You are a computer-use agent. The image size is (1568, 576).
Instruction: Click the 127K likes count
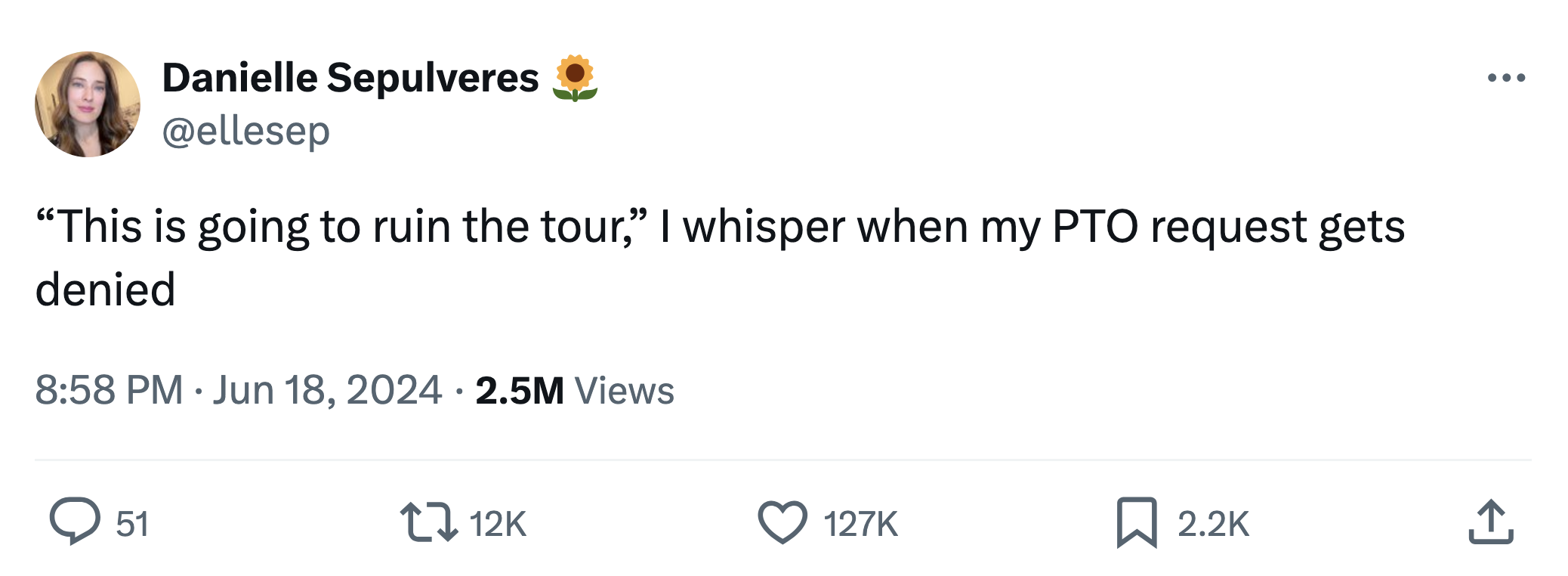860,524
